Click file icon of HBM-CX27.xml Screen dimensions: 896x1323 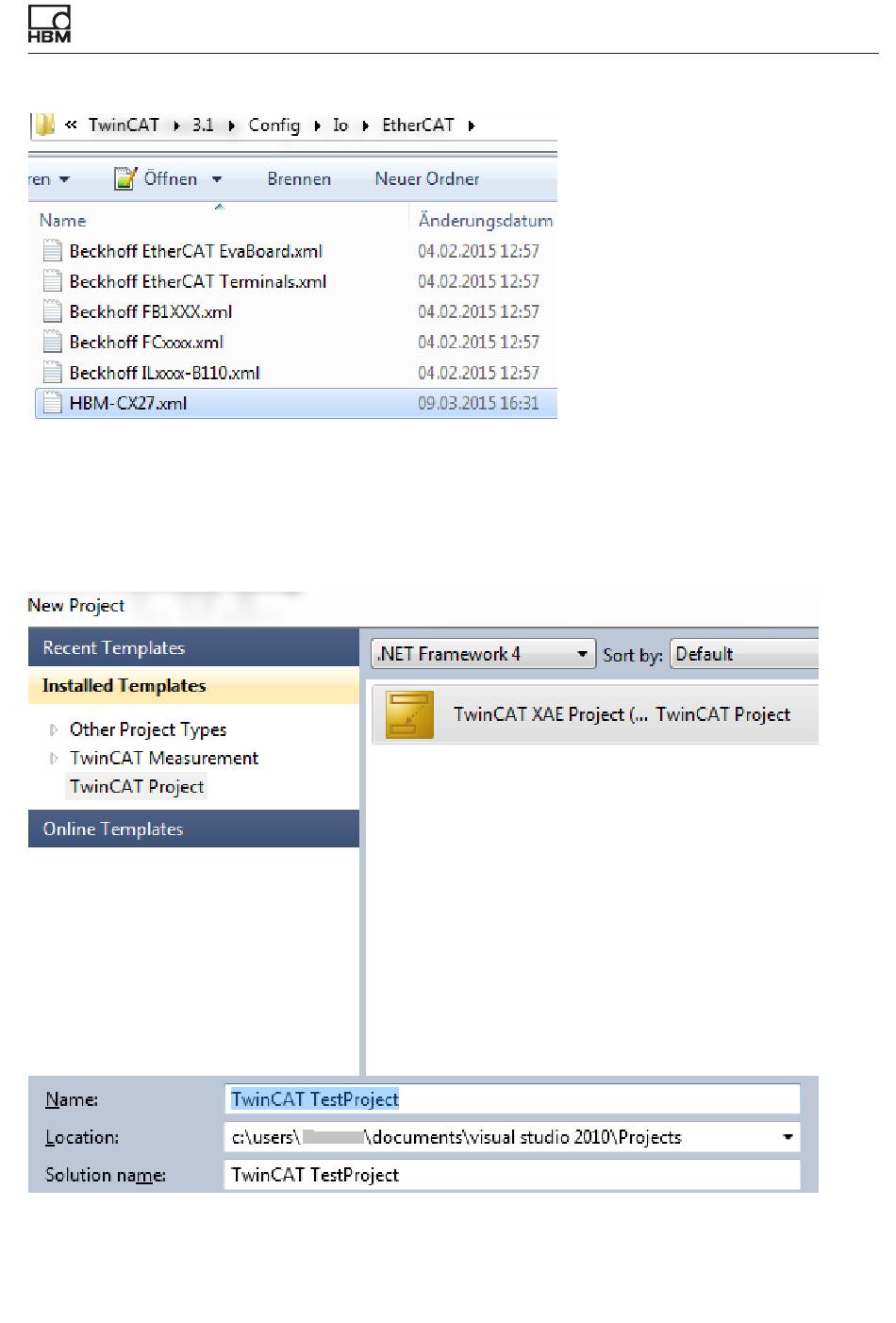point(53,403)
